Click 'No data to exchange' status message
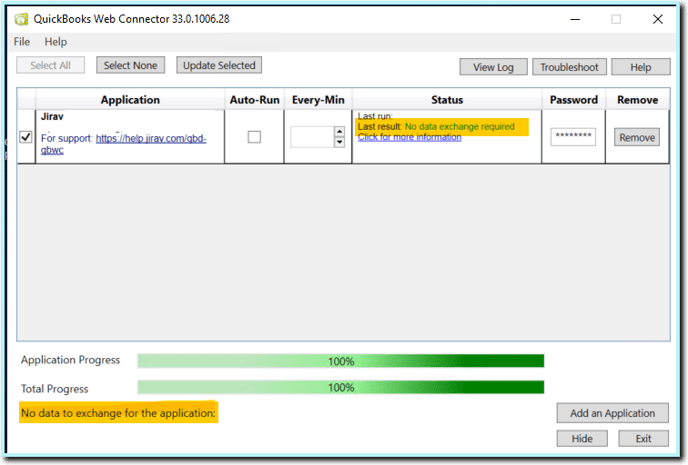688x465 pixels. pos(118,413)
